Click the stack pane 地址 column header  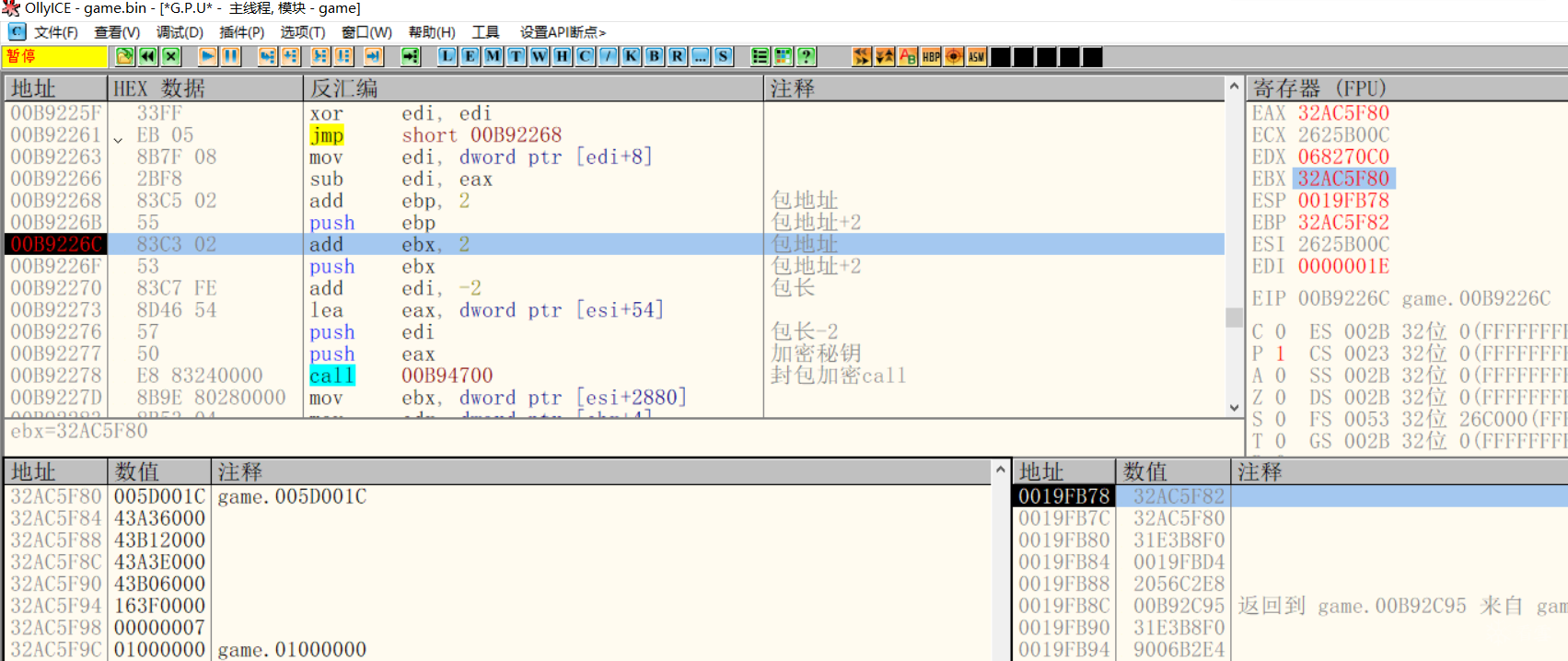1063,472
